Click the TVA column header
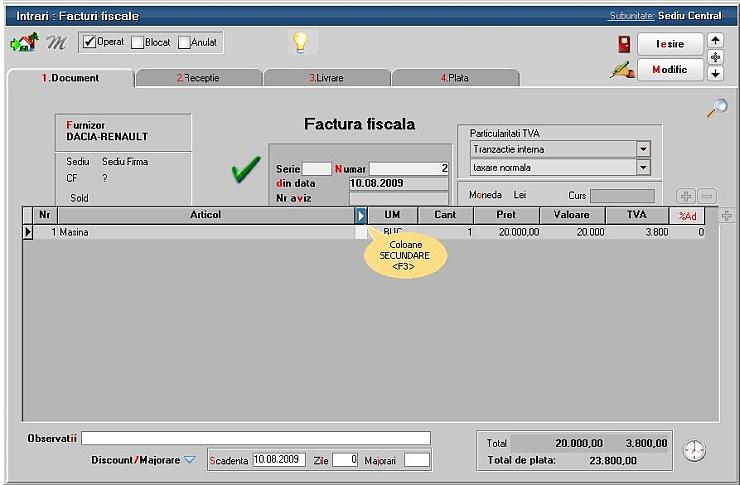 pos(637,215)
